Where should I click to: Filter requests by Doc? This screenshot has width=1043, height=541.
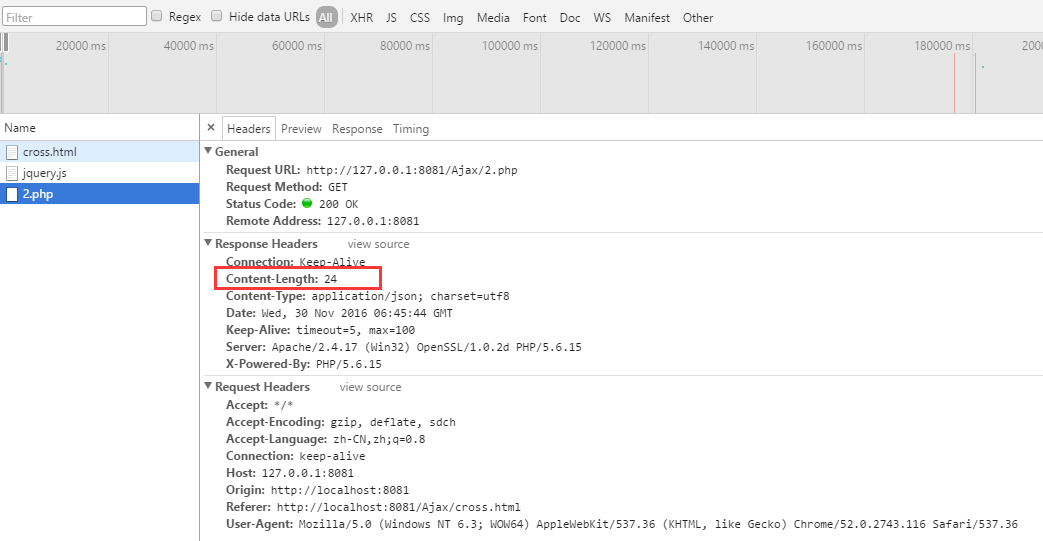[569, 18]
